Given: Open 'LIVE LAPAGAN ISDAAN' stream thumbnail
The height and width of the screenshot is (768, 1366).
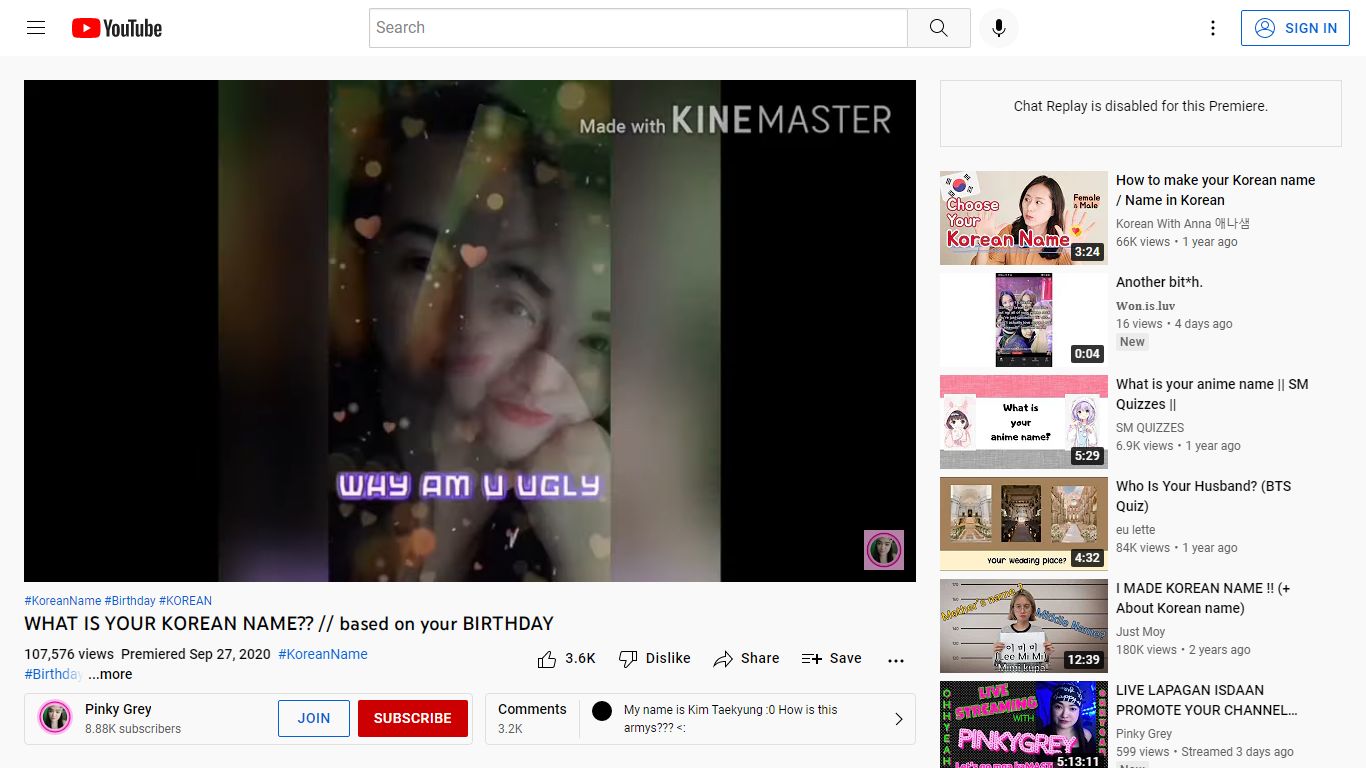Looking at the screenshot, I should coord(1024,725).
